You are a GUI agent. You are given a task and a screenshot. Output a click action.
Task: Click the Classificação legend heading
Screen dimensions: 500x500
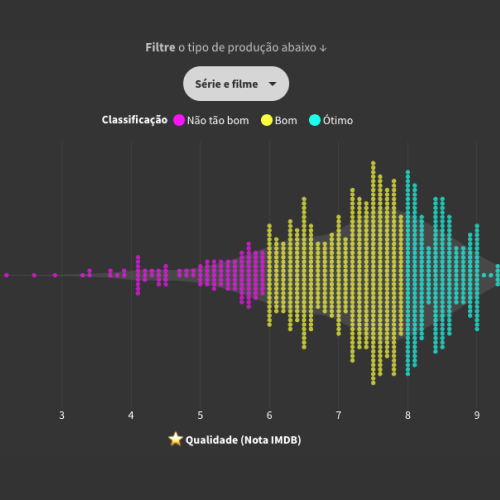[x=135, y=120]
